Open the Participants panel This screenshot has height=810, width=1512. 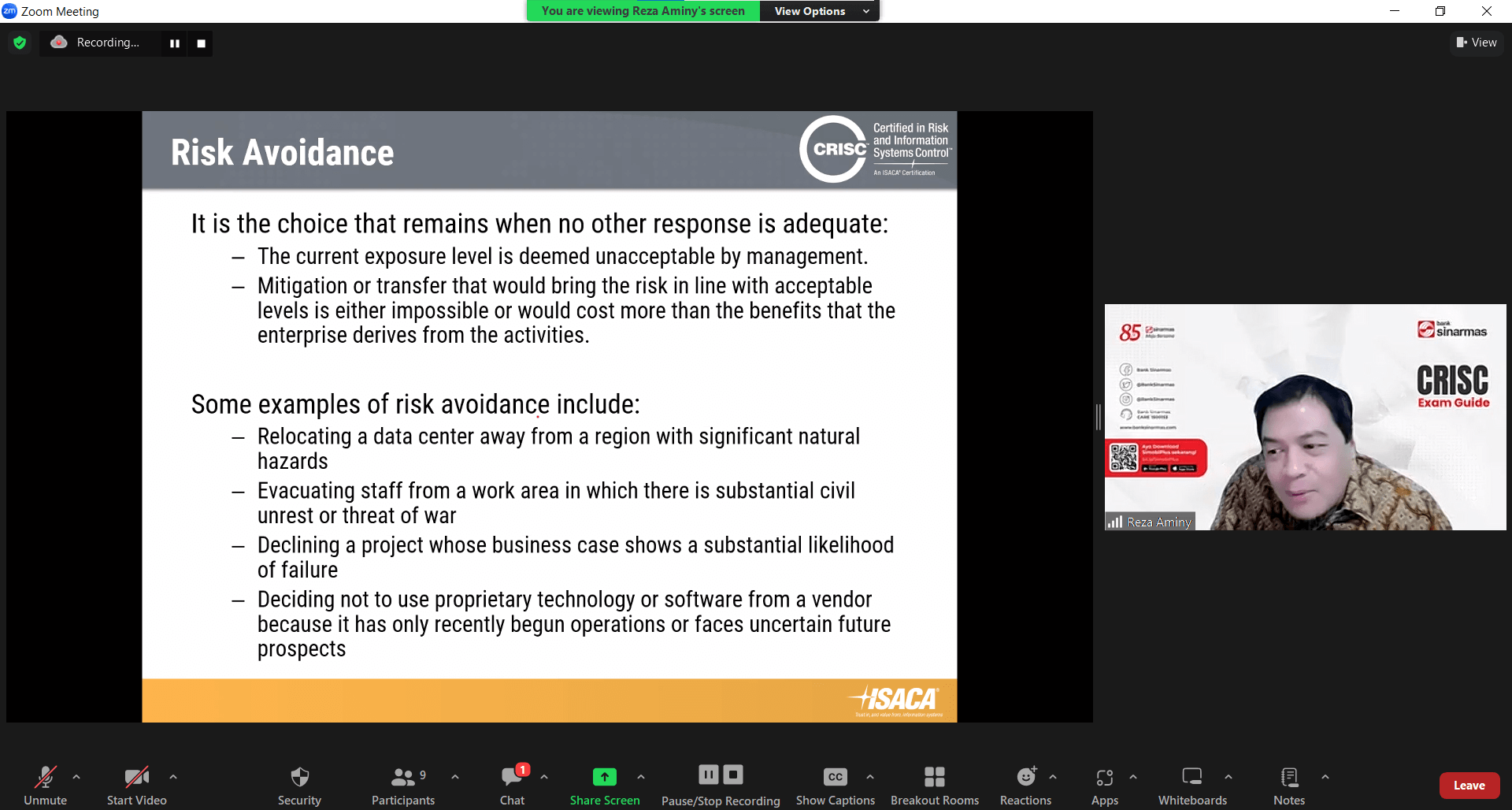(x=402, y=786)
